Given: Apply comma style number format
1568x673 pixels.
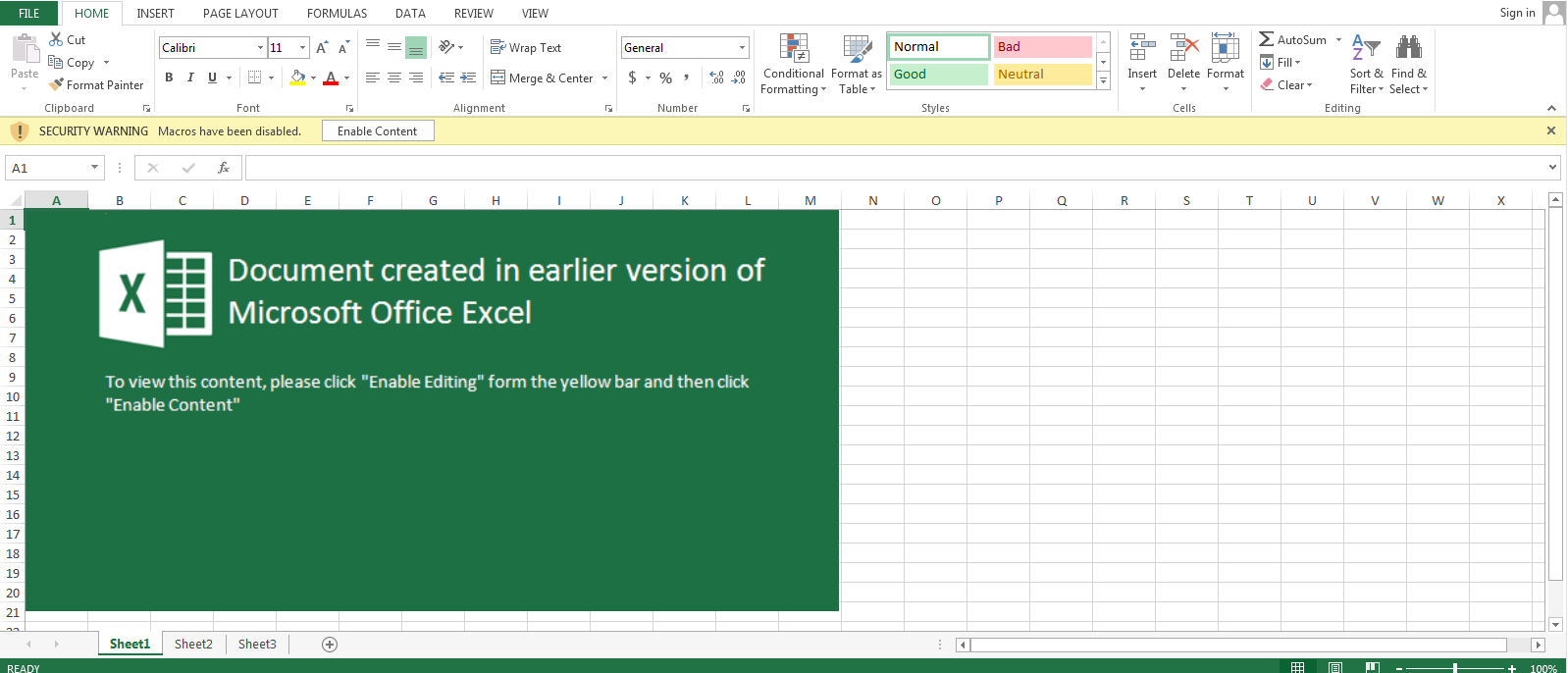Looking at the screenshot, I should click(687, 78).
